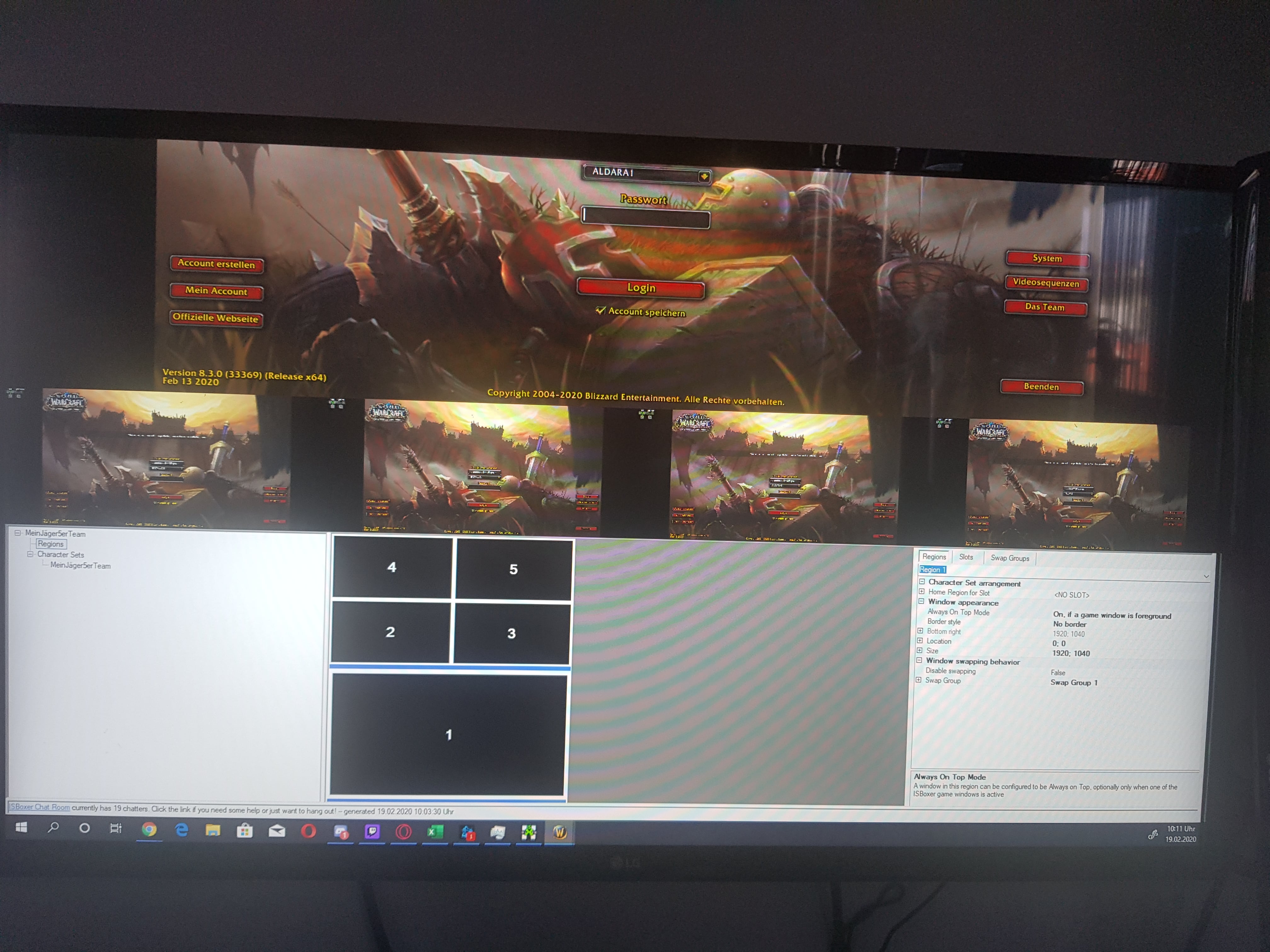Expand the Bottom right property
The width and height of the screenshot is (1270, 952).
(x=920, y=631)
